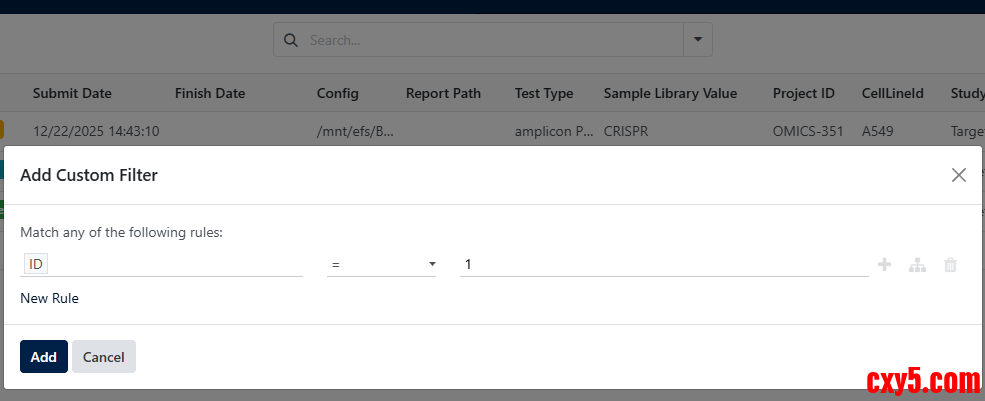985x401 pixels.
Task: Click the Sample Library Value column header
Action: click(x=670, y=94)
